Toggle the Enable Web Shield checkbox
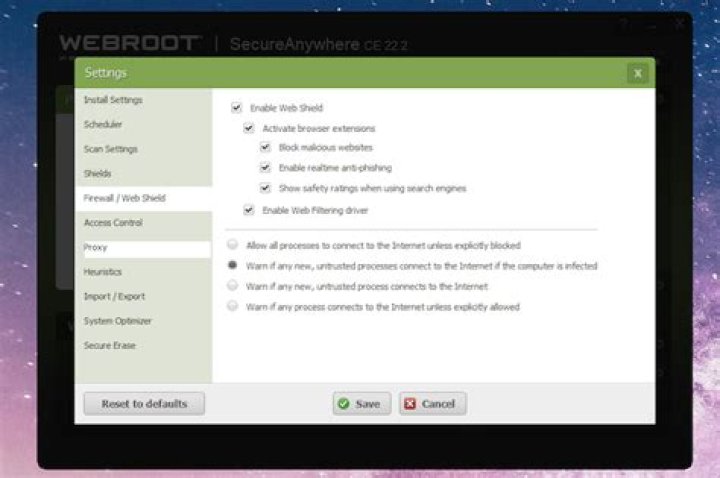 coord(236,108)
